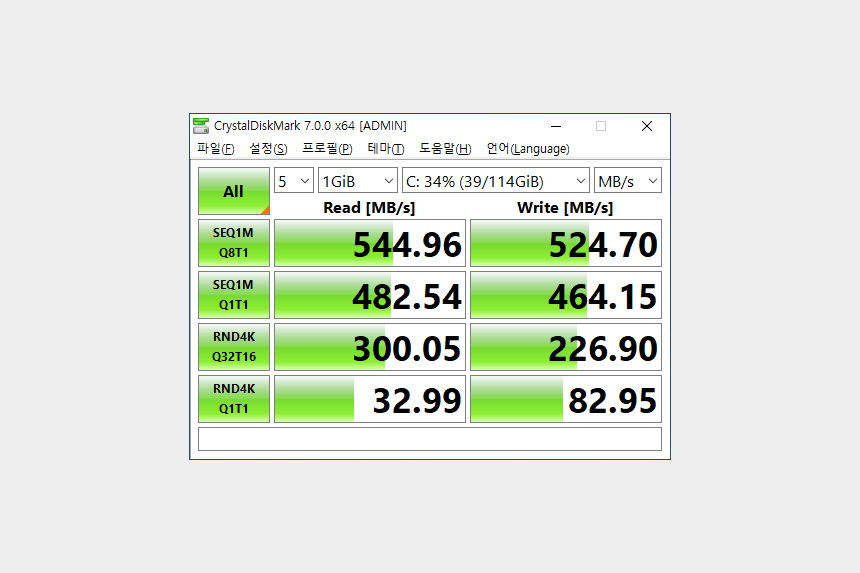The image size is (860, 573).
Task: Open the MB/s unit dropdown
Action: 628,180
